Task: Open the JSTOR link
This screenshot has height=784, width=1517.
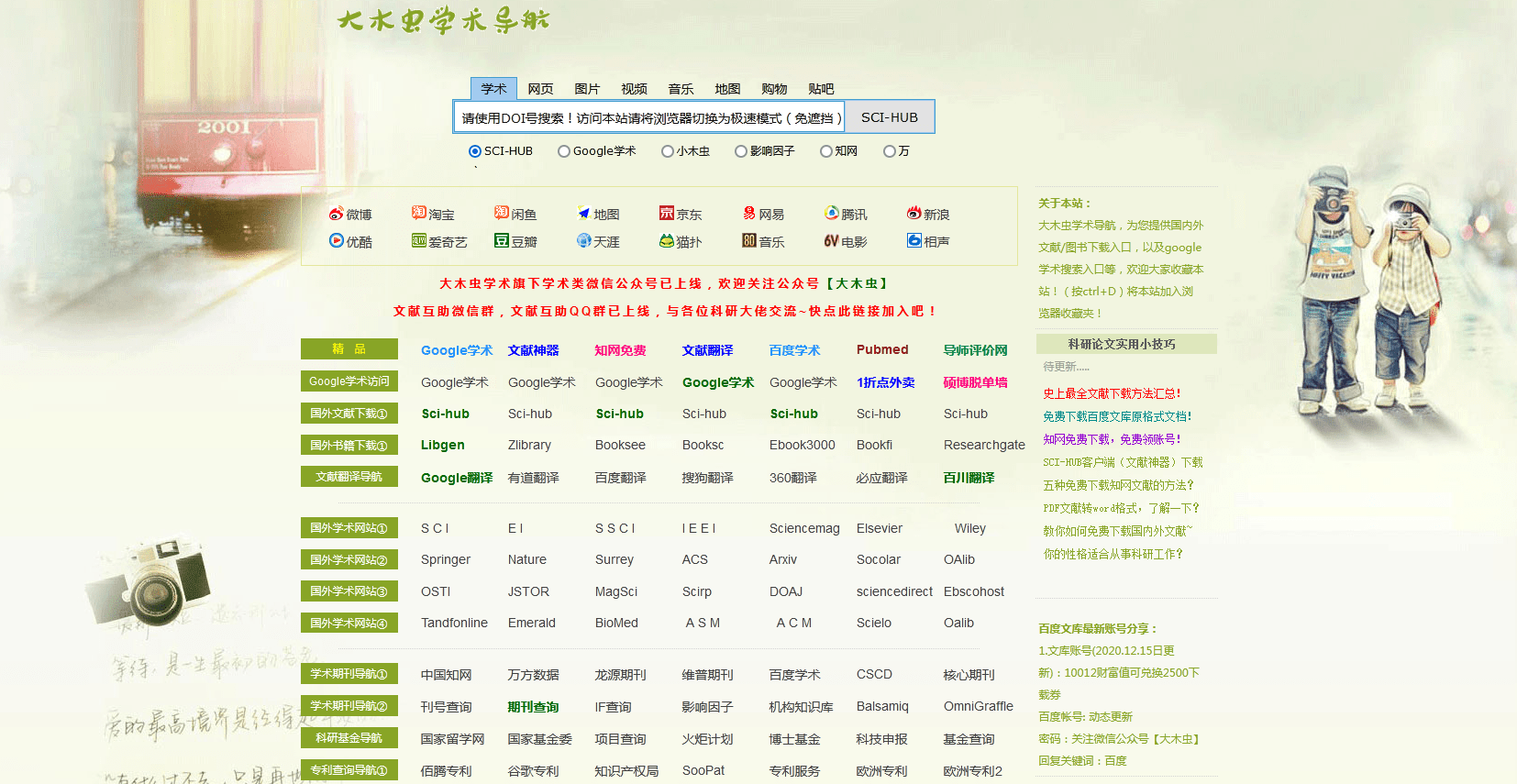Action: coord(529,591)
